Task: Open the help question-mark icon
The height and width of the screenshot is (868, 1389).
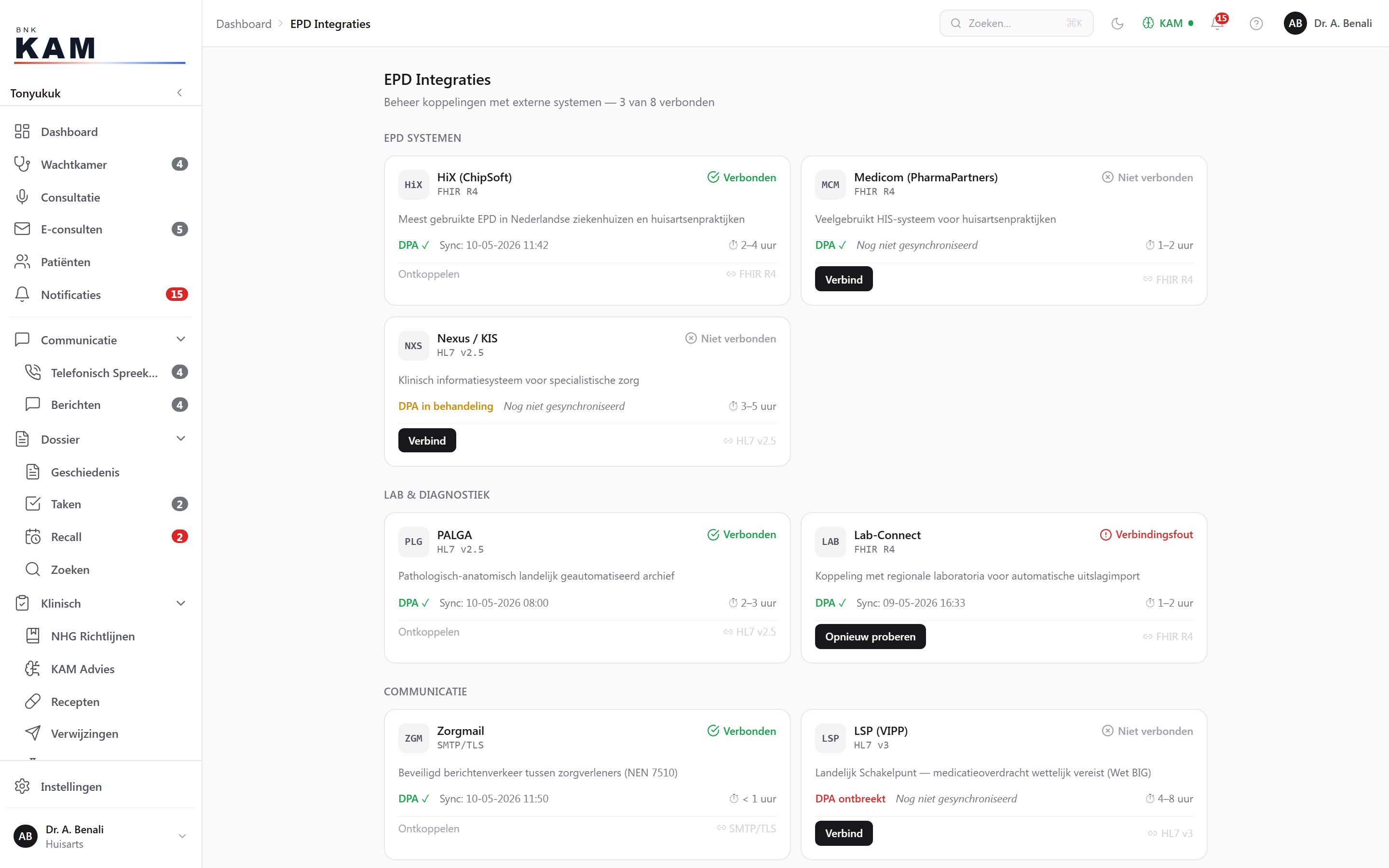Action: click(x=1256, y=24)
